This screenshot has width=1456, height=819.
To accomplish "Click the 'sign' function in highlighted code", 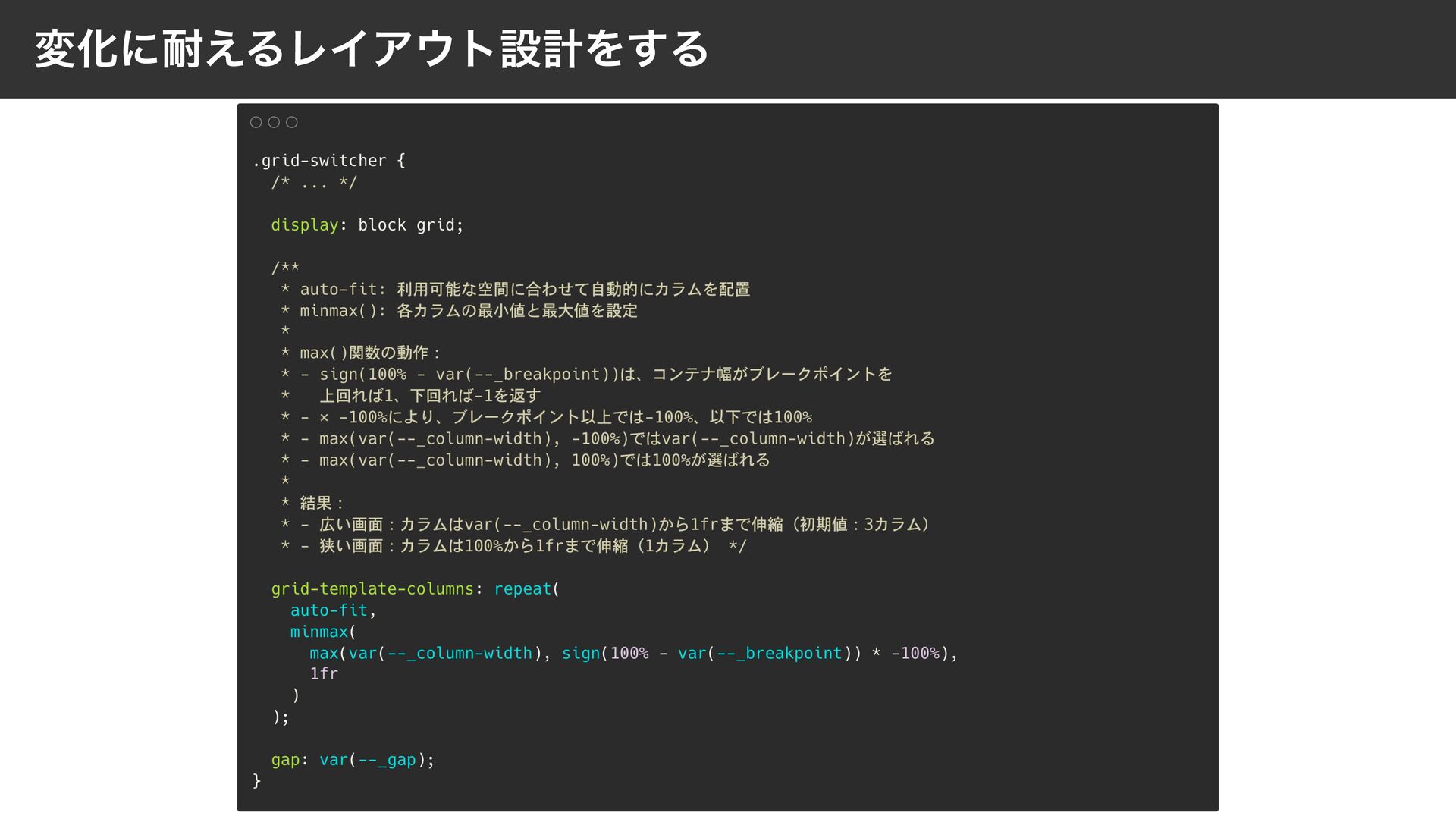I will (x=580, y=654).
